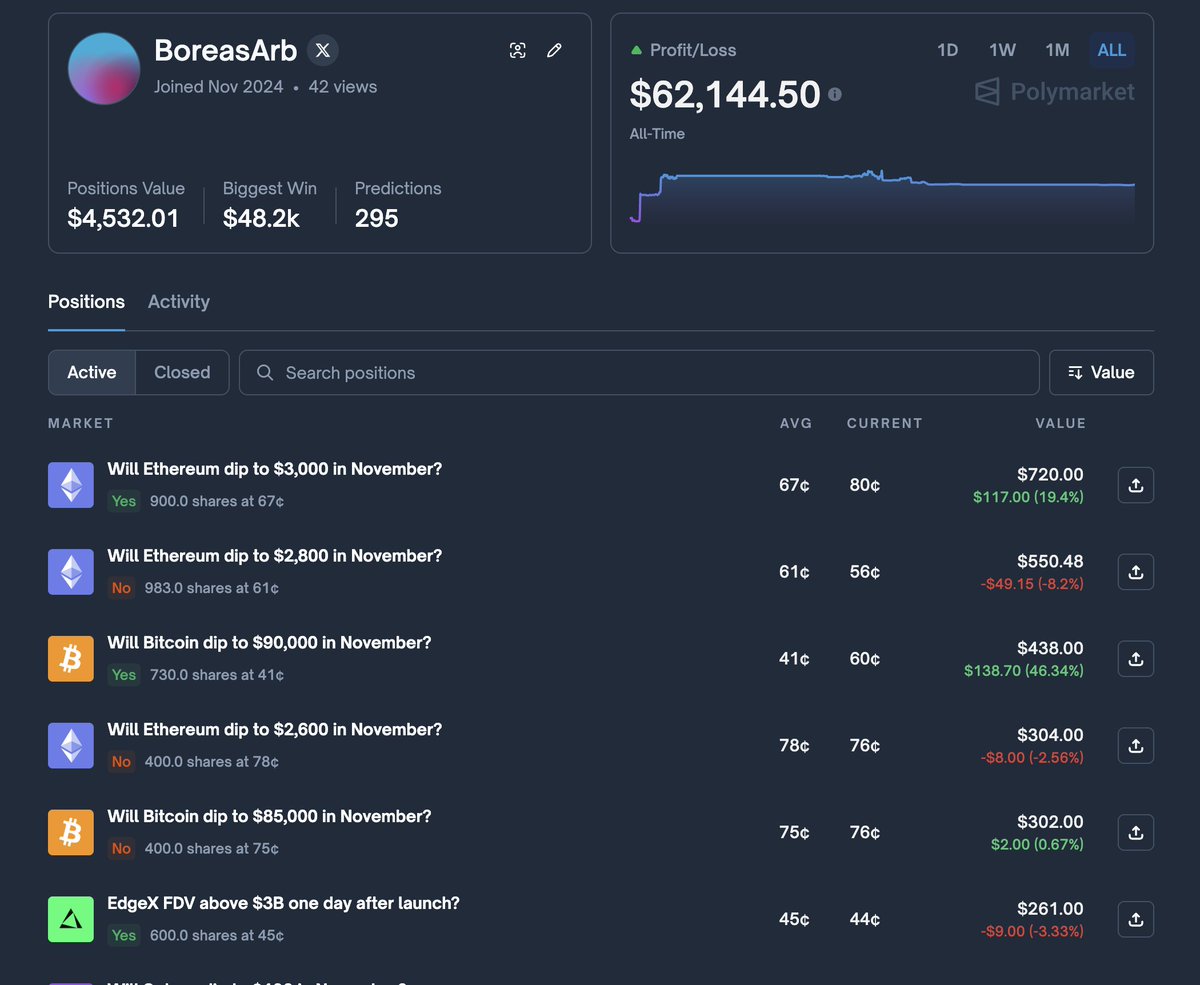Click the -$49.15 (-8.2%) loss text
This screenshot has height=985, width=1200.
point(1032,584)
